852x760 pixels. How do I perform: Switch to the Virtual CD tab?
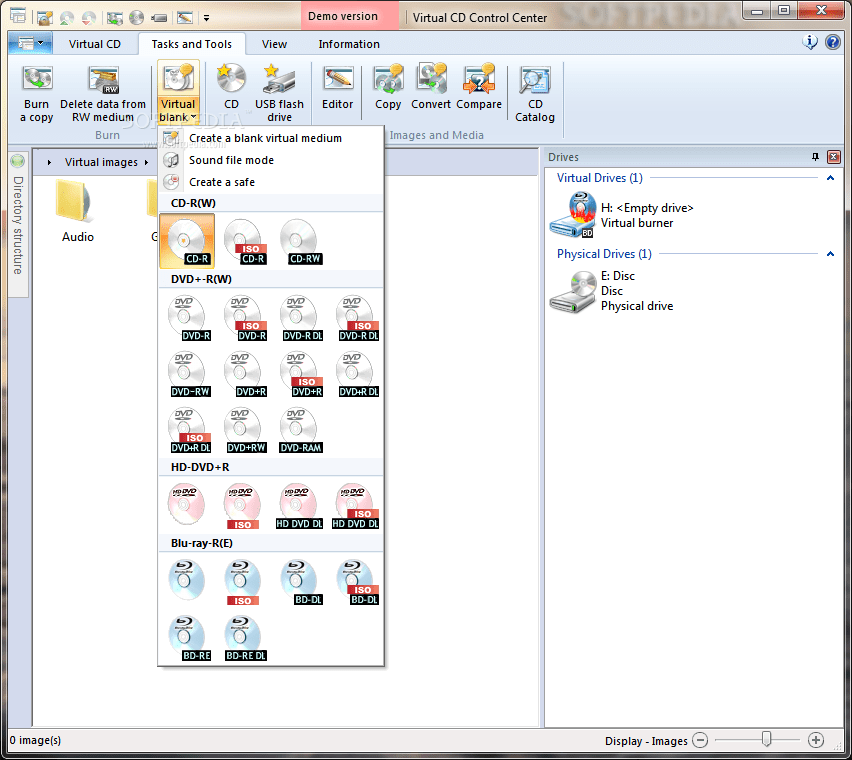click(94, 44)
